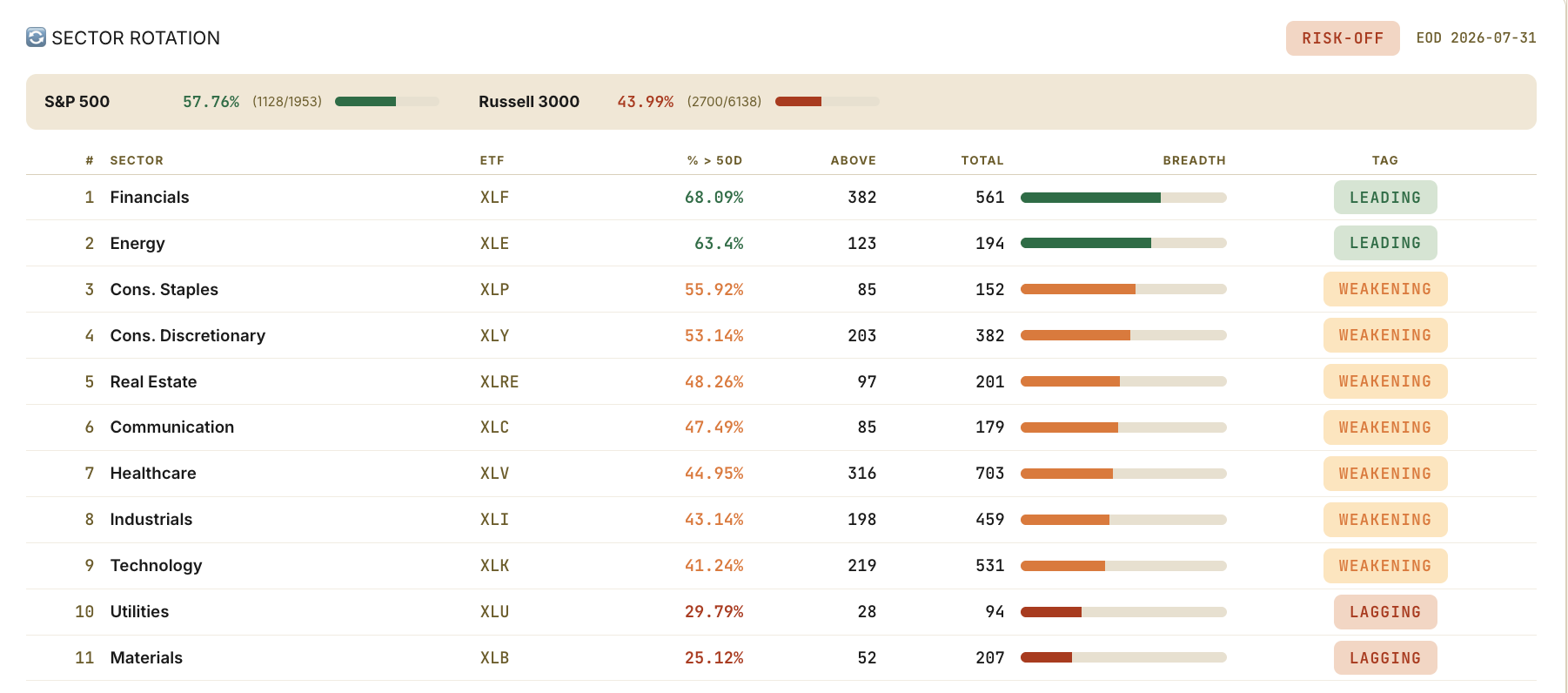Sort by the BREADTH column header
Image resolution: width=1568 pixels, height=693 pixels.
coord(1194,160)
